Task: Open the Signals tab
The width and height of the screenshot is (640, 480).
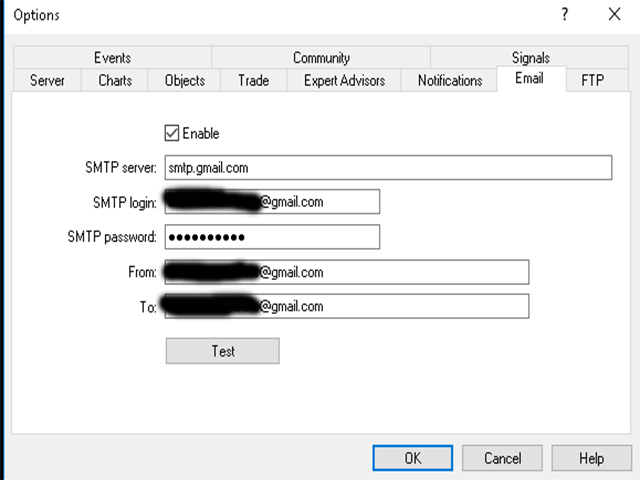Action: pos(530,58)
